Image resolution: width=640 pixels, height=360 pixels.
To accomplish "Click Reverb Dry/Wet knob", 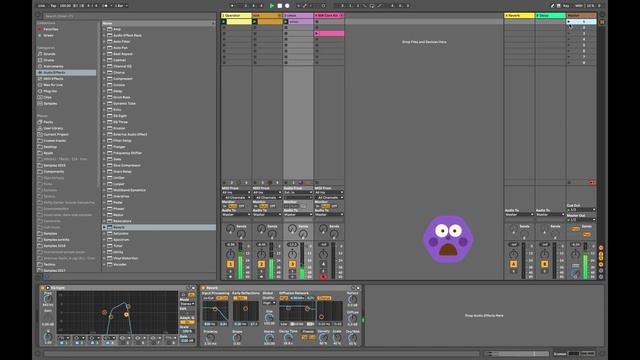I will point(353,338).
